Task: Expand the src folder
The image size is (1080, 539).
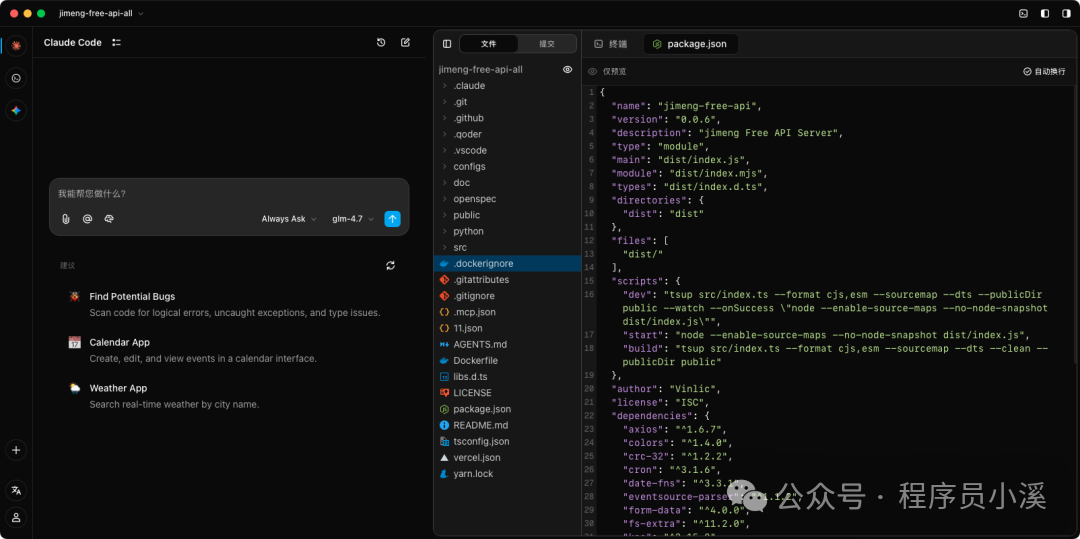Action: pyautogui.click(x=507, y=247)
